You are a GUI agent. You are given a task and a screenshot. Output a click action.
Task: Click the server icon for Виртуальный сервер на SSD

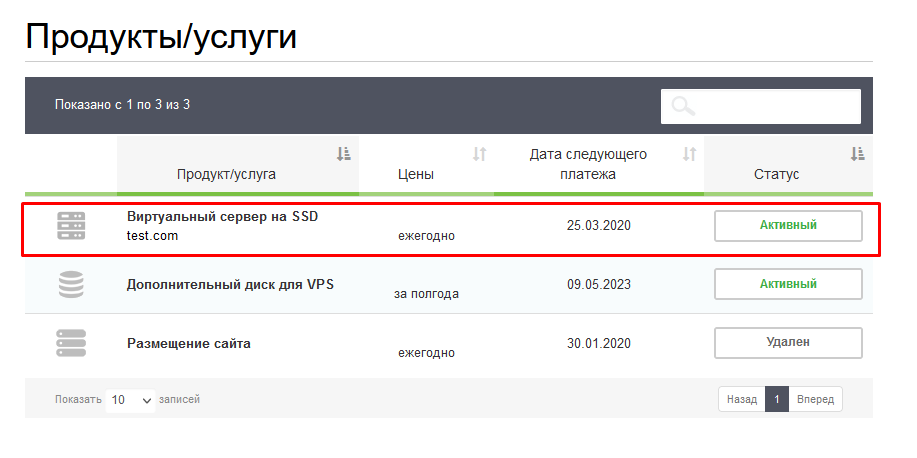point(71,227)
